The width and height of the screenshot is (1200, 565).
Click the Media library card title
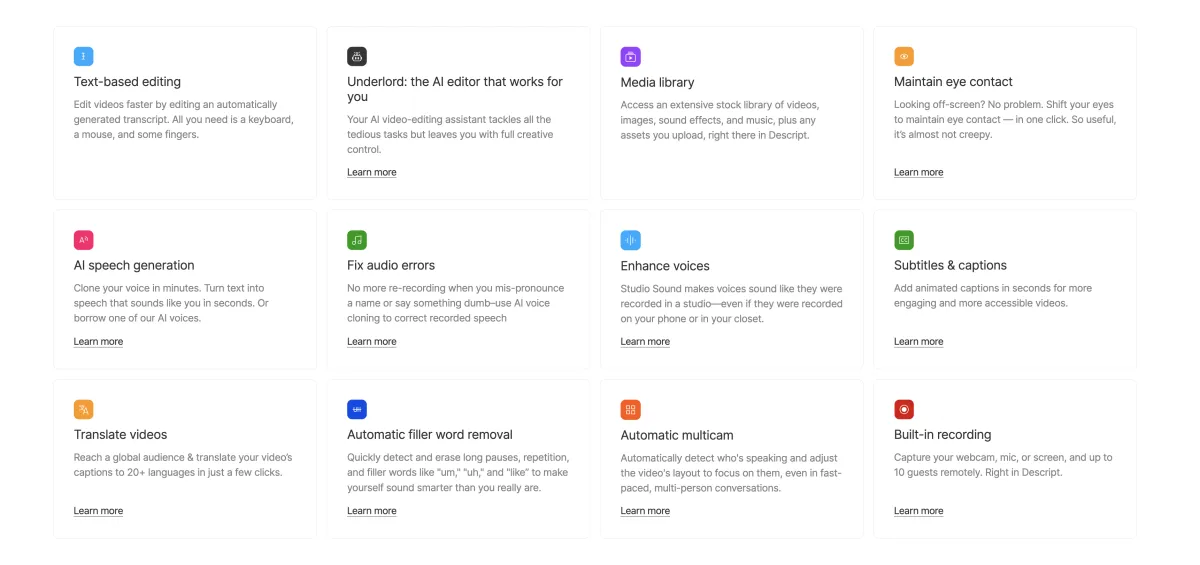click(x=657, y=82)
